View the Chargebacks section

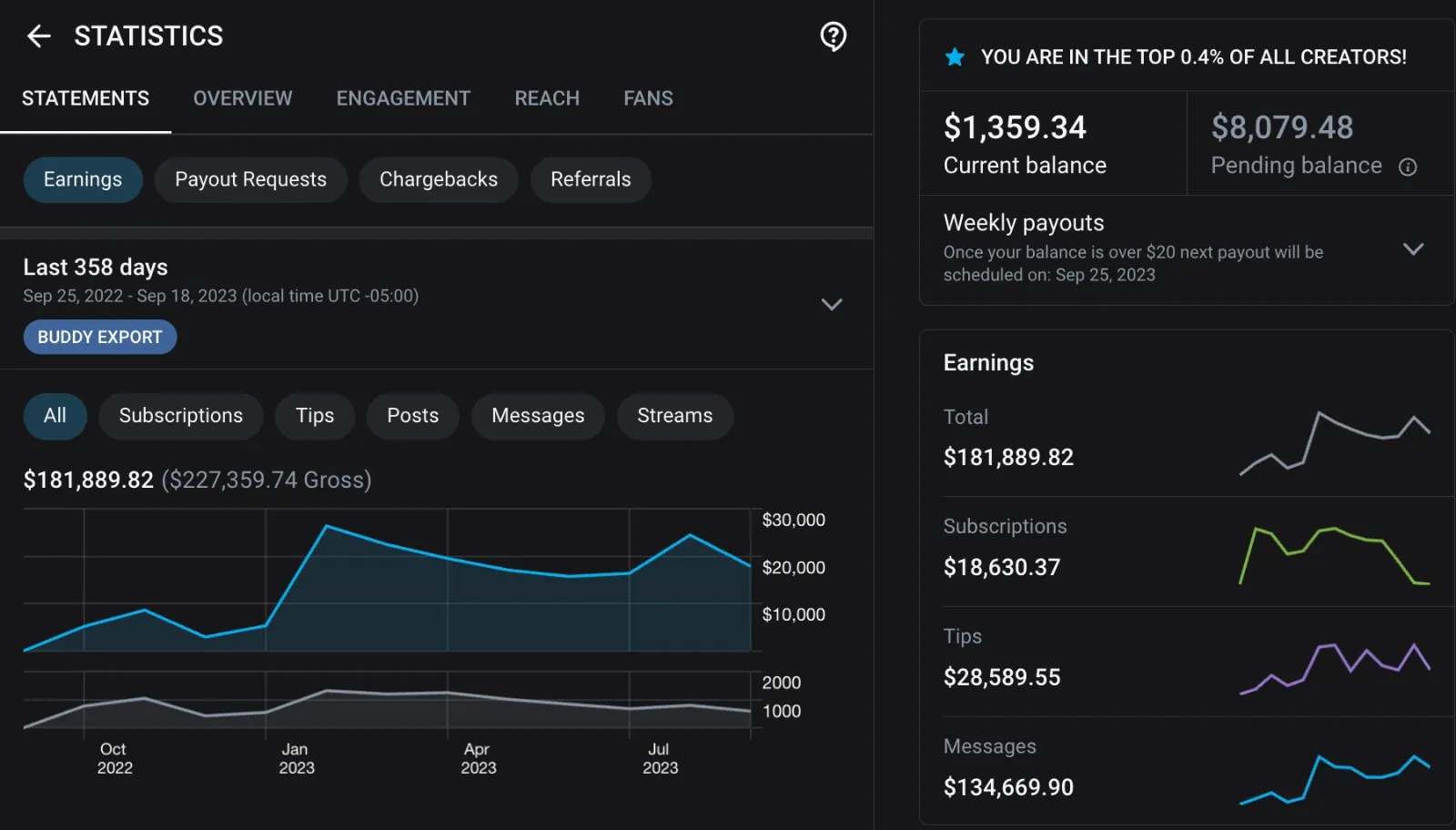[x=439, y=179]
